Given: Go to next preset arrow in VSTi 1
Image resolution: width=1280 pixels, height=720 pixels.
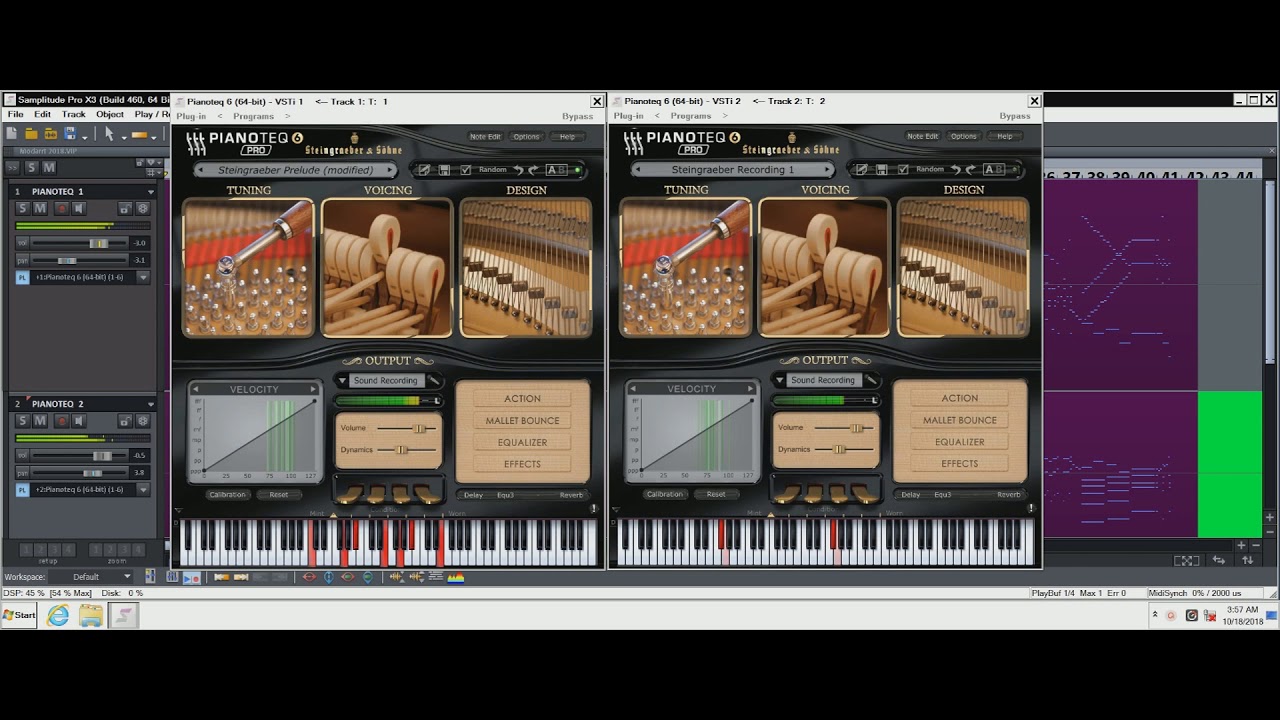Looking at the screenshot, I should pos(390,170).
